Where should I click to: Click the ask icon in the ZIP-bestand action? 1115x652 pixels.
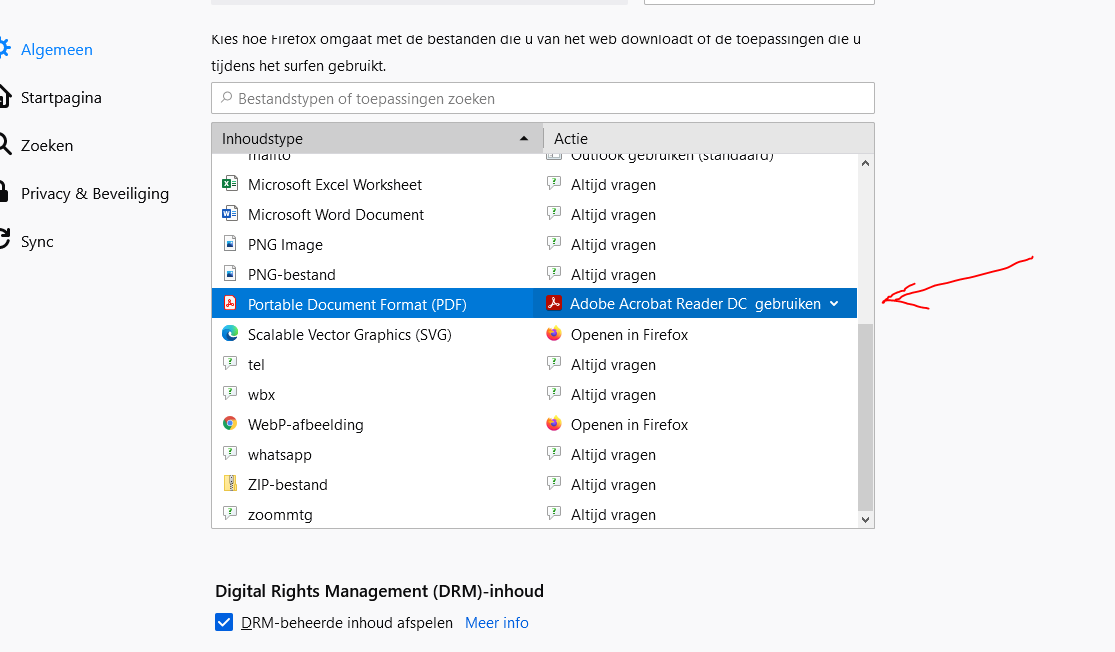[554, 483]
